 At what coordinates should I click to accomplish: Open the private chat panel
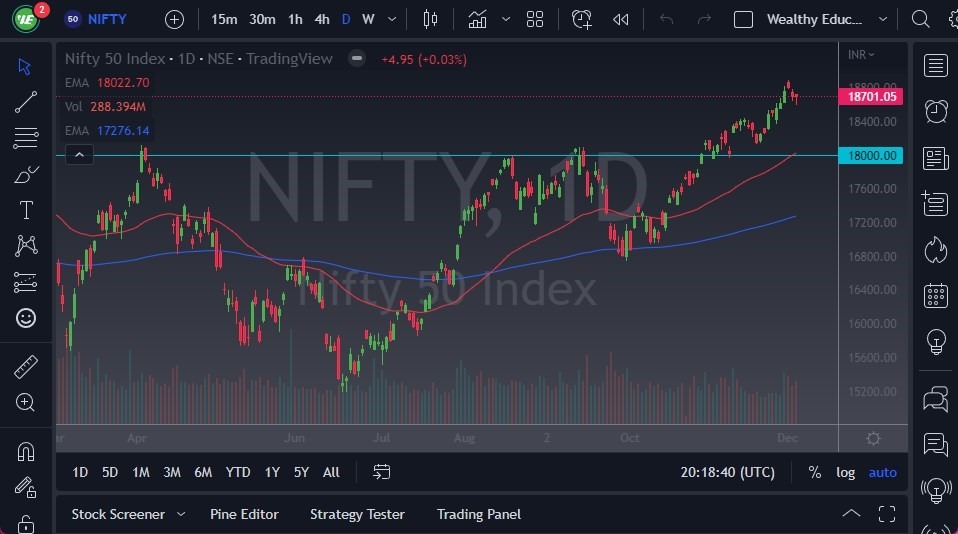(x=935, y=444)
